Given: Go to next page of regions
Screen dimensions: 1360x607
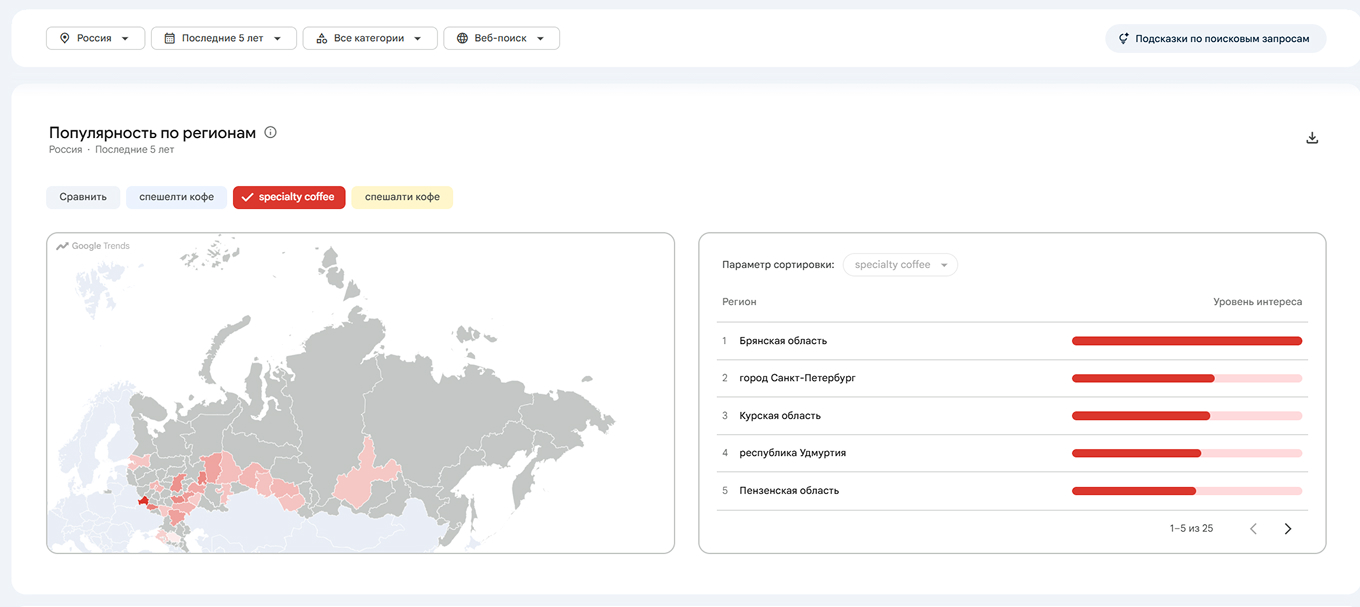Looking at the screenshot, I should click(x=1288, y=528).
